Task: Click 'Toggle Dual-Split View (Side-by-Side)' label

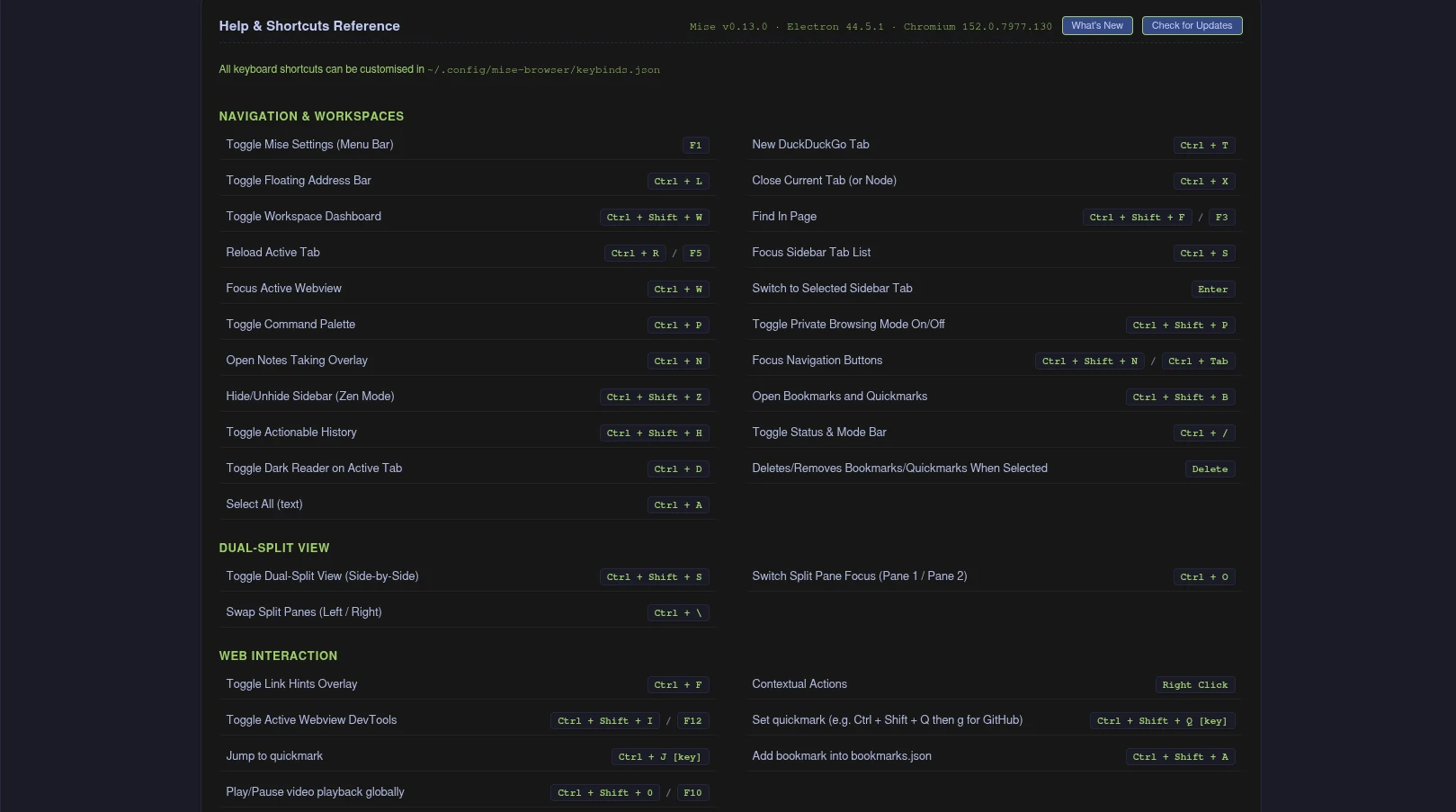Action: tap(322, 576)
